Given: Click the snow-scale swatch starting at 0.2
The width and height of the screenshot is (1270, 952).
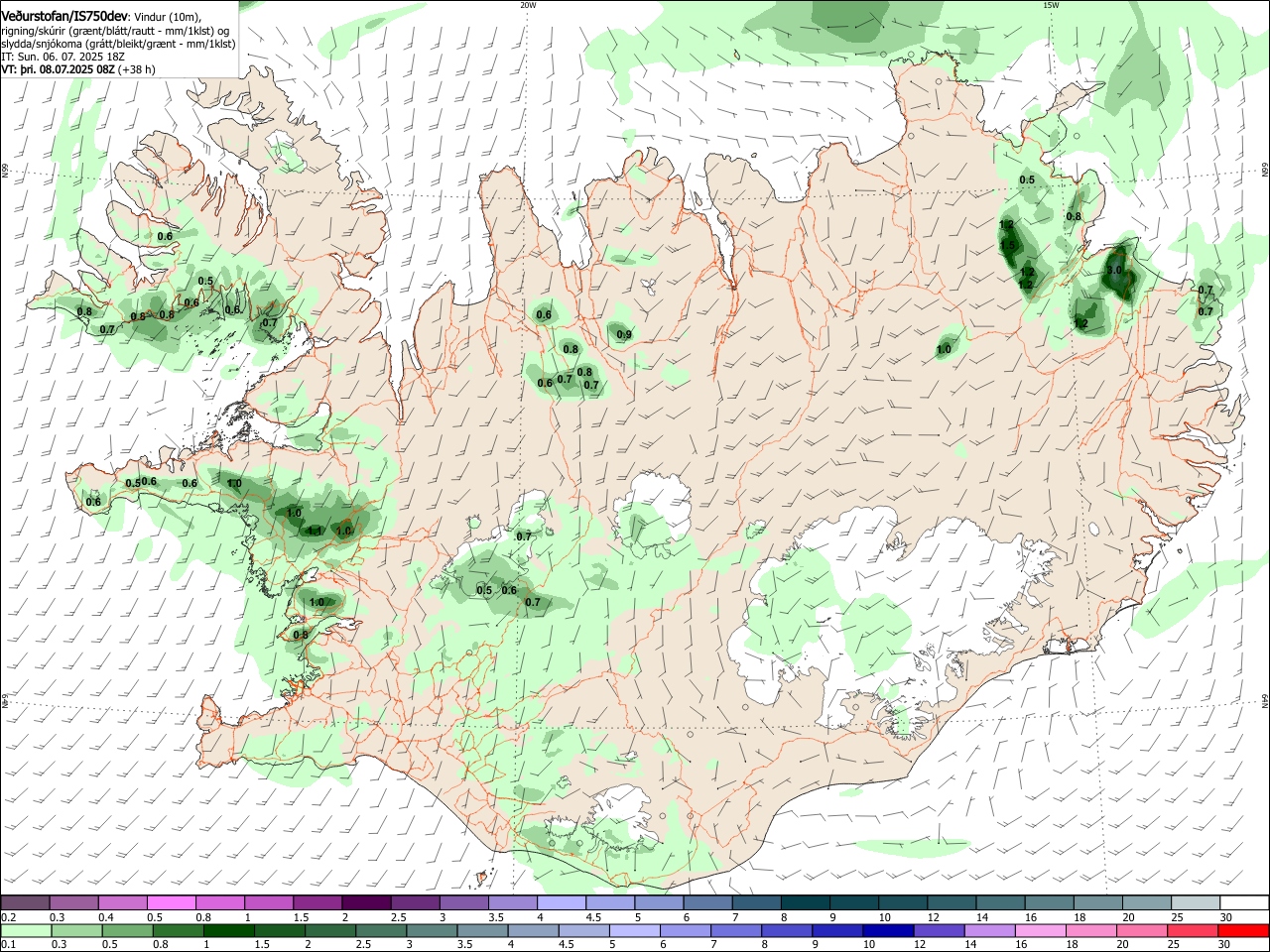Looking at the screenshot, I should point(26,902).
